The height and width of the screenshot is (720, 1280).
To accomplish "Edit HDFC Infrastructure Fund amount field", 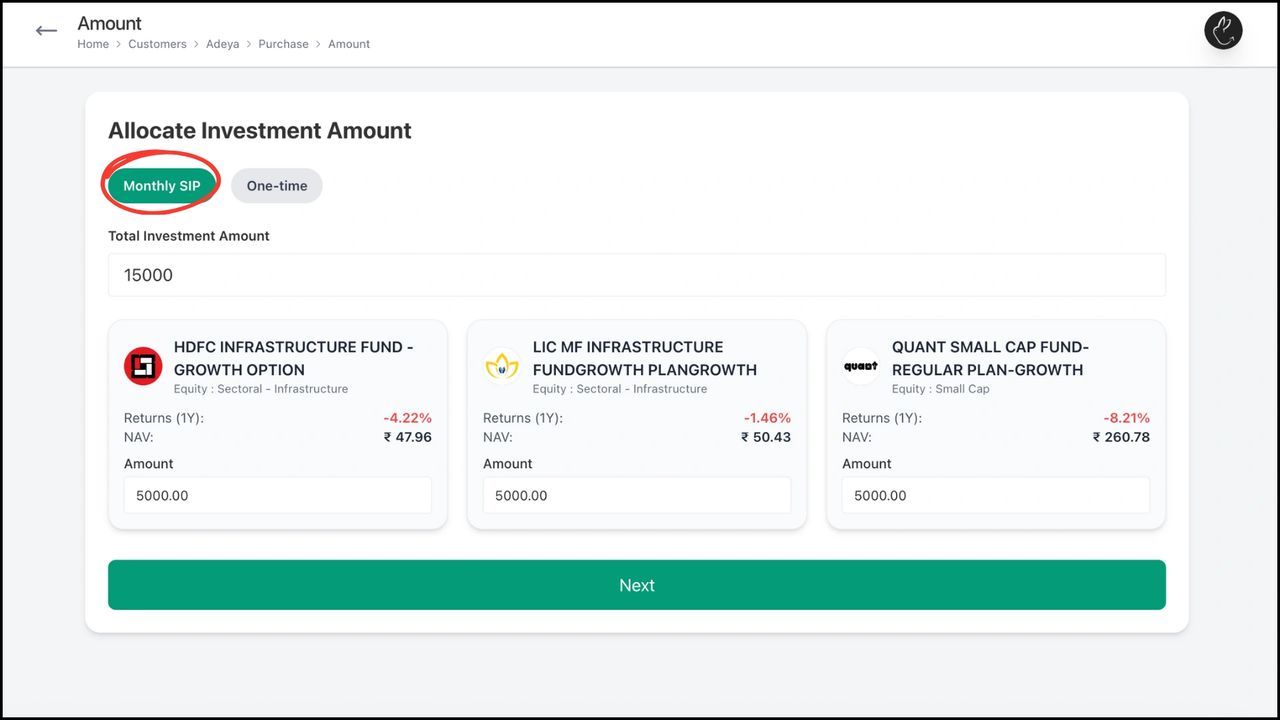I will click(x=277, y=495).
